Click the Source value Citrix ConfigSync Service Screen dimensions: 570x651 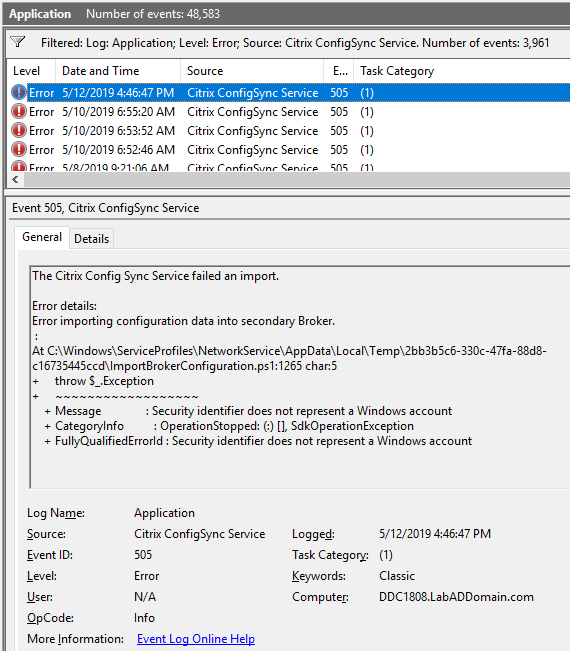(x=199, y=534)
